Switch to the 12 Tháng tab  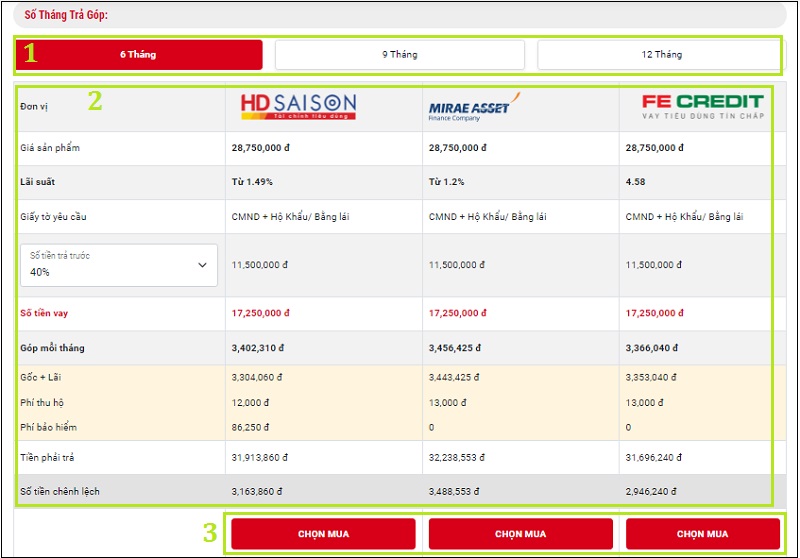point(661,55)
